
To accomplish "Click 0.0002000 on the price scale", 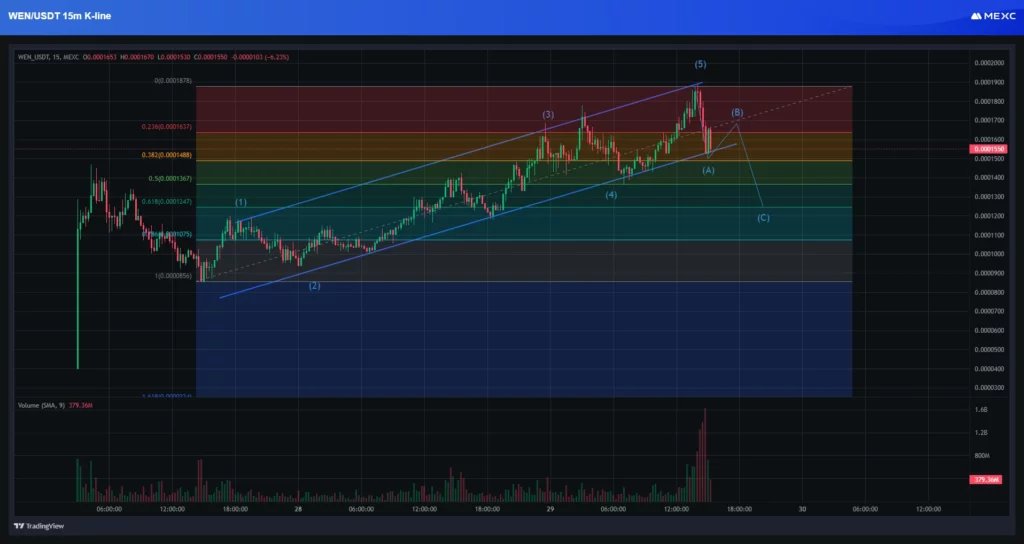I will 989,63.
